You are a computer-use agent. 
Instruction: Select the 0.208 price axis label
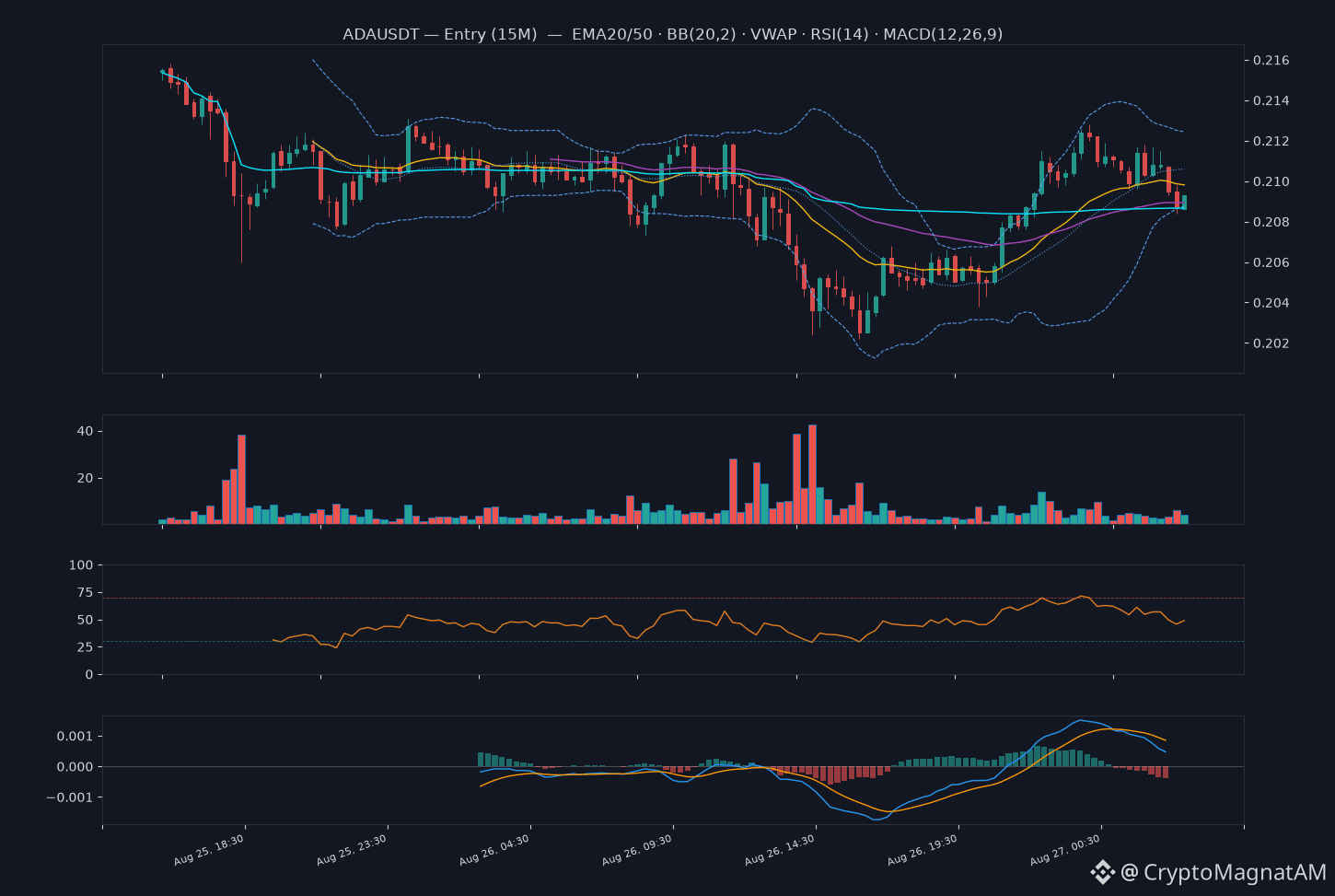pyautogui.click(x=1271, y=223)
